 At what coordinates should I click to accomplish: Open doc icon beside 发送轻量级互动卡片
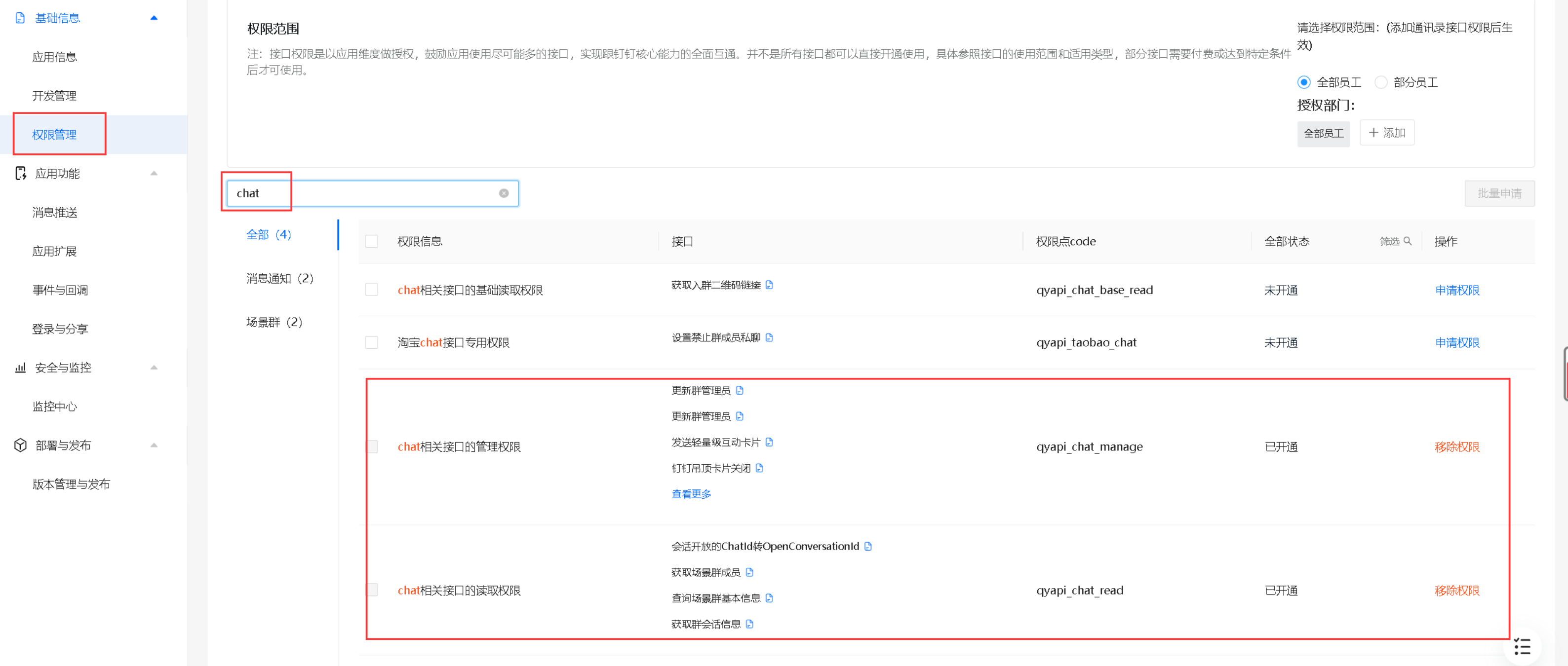pyautogui.click(x=769, y=442)
